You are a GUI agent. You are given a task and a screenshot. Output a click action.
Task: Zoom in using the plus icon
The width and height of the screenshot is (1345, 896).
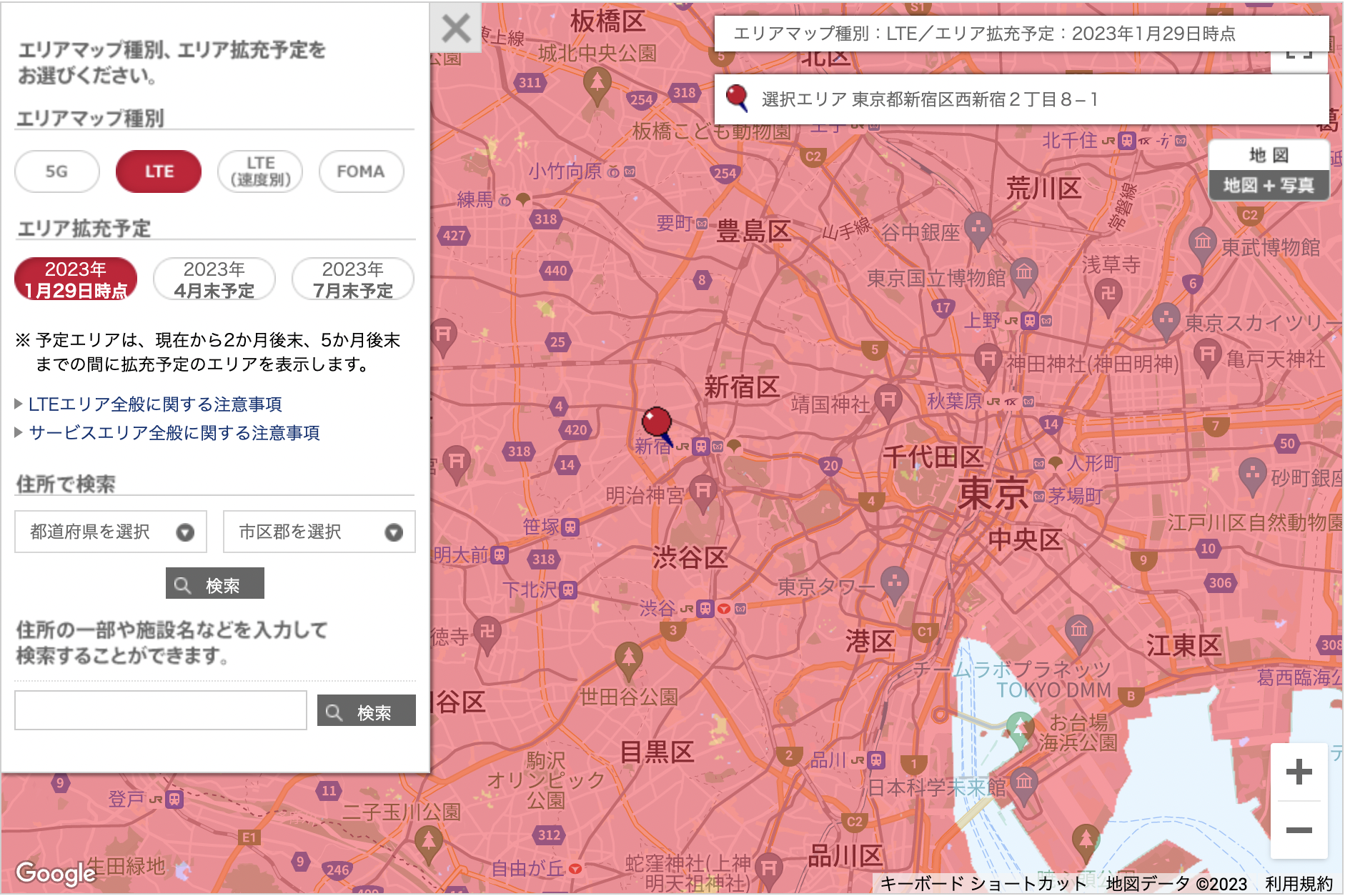coord(1299,770)
